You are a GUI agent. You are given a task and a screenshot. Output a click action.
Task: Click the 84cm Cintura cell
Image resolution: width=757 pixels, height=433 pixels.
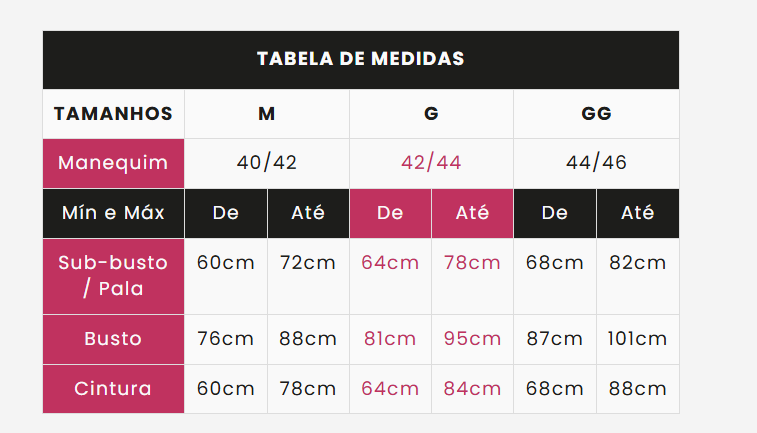coord(472,389)
